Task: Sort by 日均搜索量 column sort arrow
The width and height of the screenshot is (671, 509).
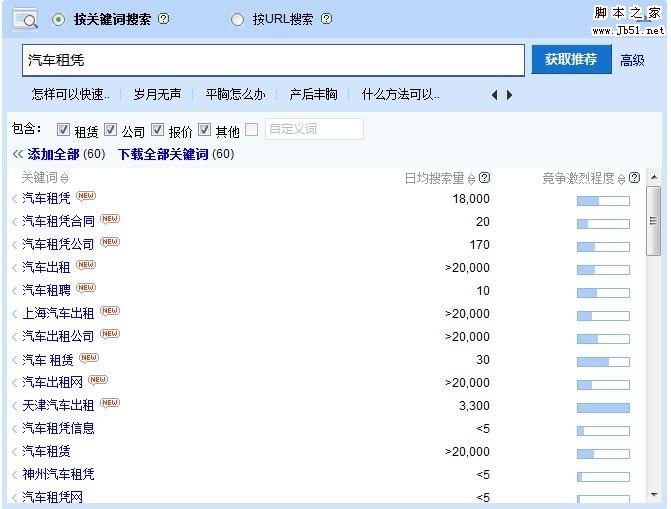Action: (471, 178)
